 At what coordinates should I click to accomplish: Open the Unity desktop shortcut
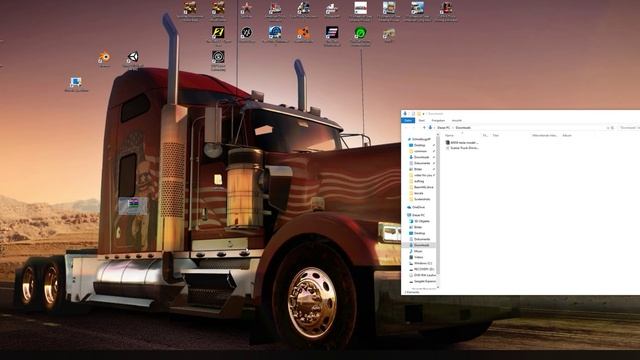[133, 60]
